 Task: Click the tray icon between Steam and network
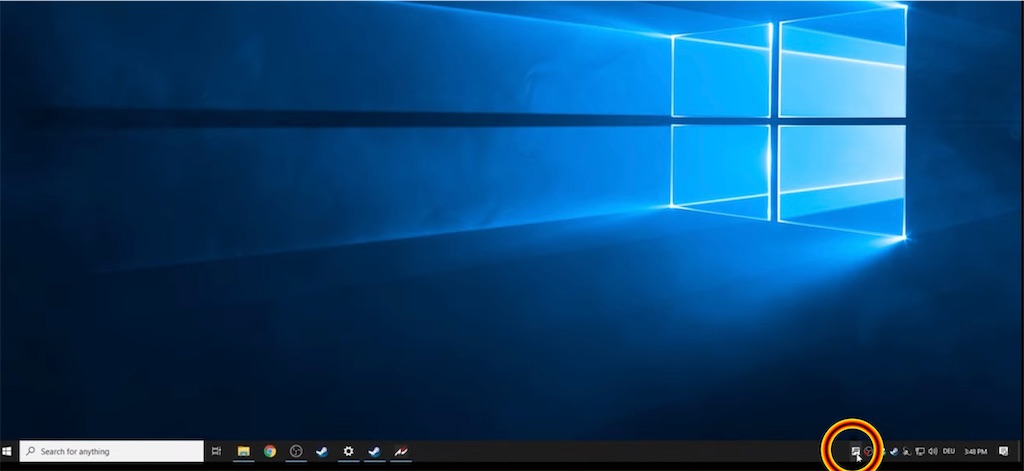906,451
